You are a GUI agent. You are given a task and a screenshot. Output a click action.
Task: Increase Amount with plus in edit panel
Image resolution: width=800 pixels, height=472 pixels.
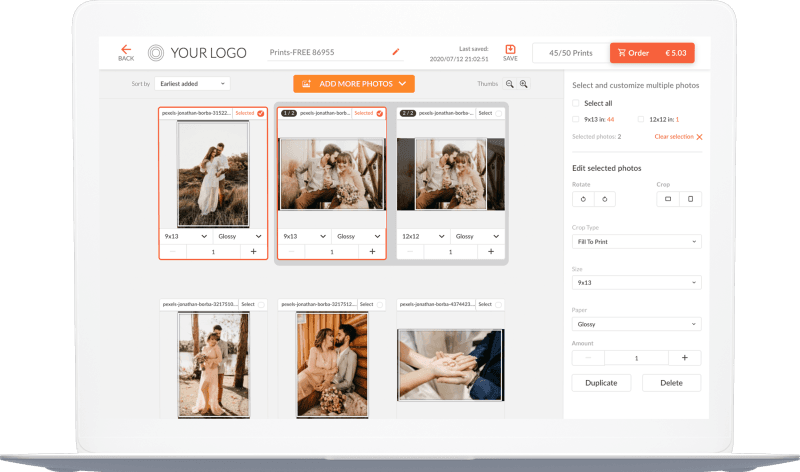(x=684, y=357)
